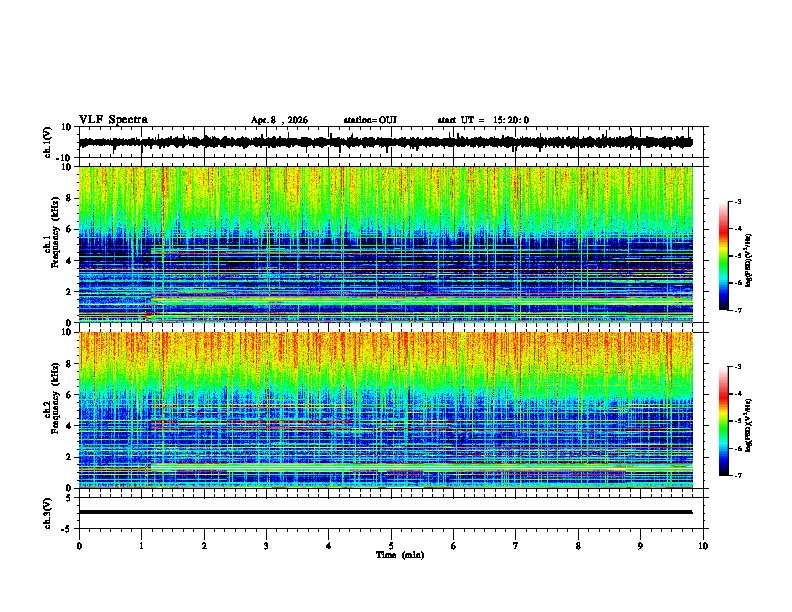
Task: Click the "4" kHz tick on ch.2 spectrogram
Action: 69,426
